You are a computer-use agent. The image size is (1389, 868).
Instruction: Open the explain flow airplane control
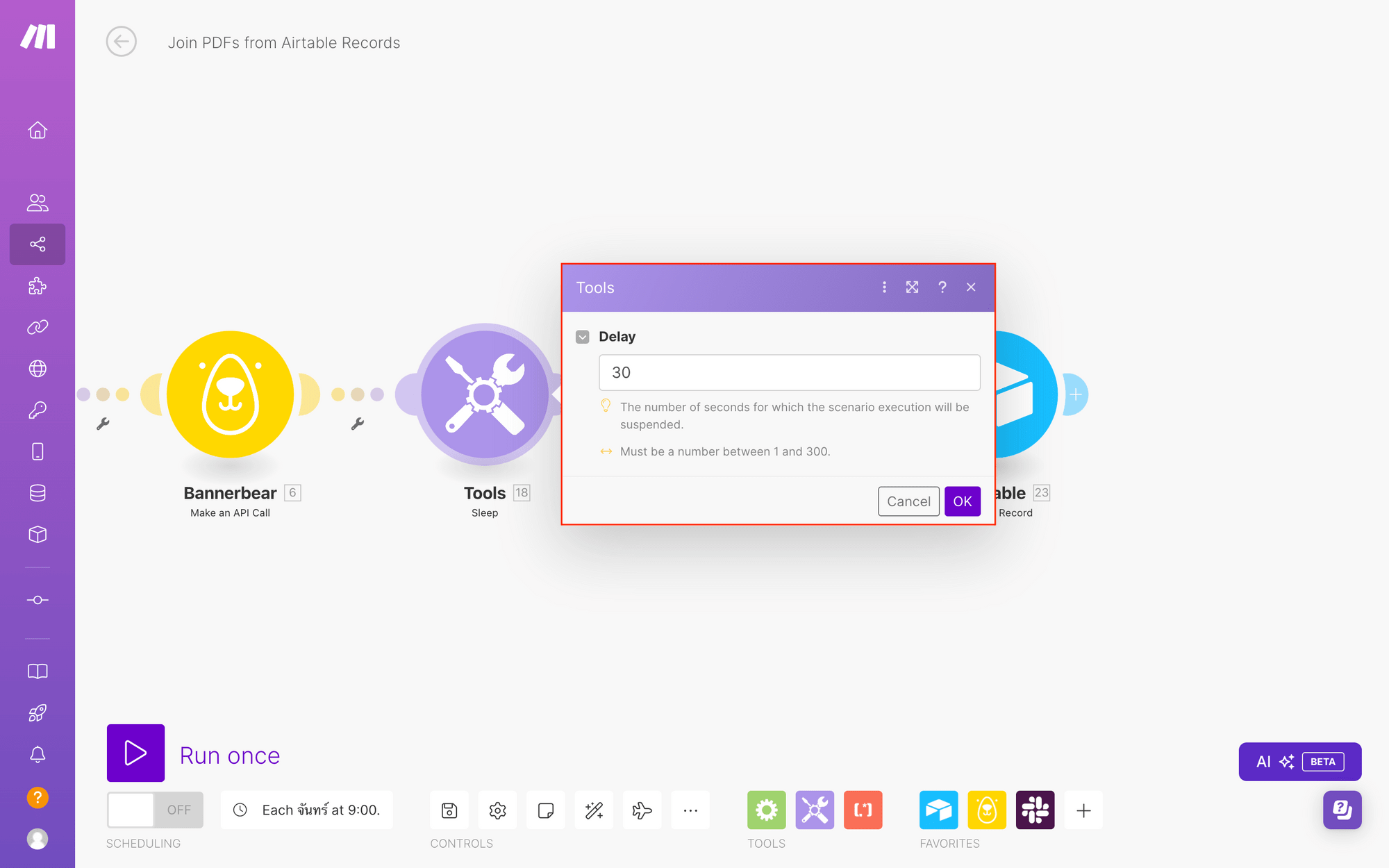point(642,810)
